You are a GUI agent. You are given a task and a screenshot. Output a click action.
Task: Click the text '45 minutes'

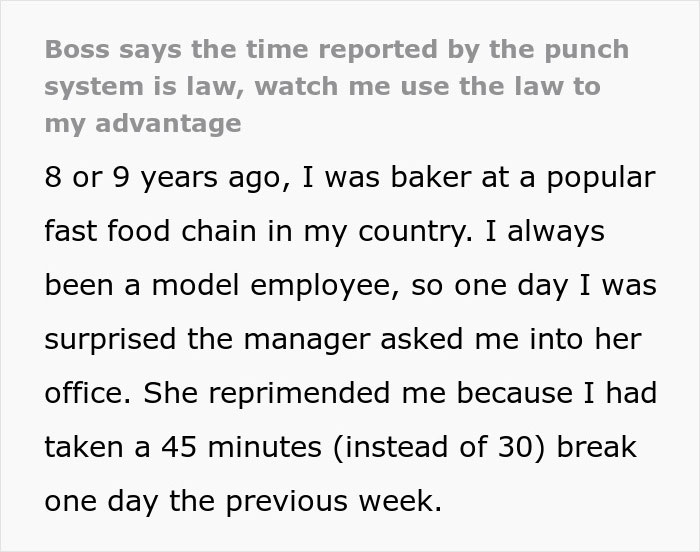[x=241, y=447]
